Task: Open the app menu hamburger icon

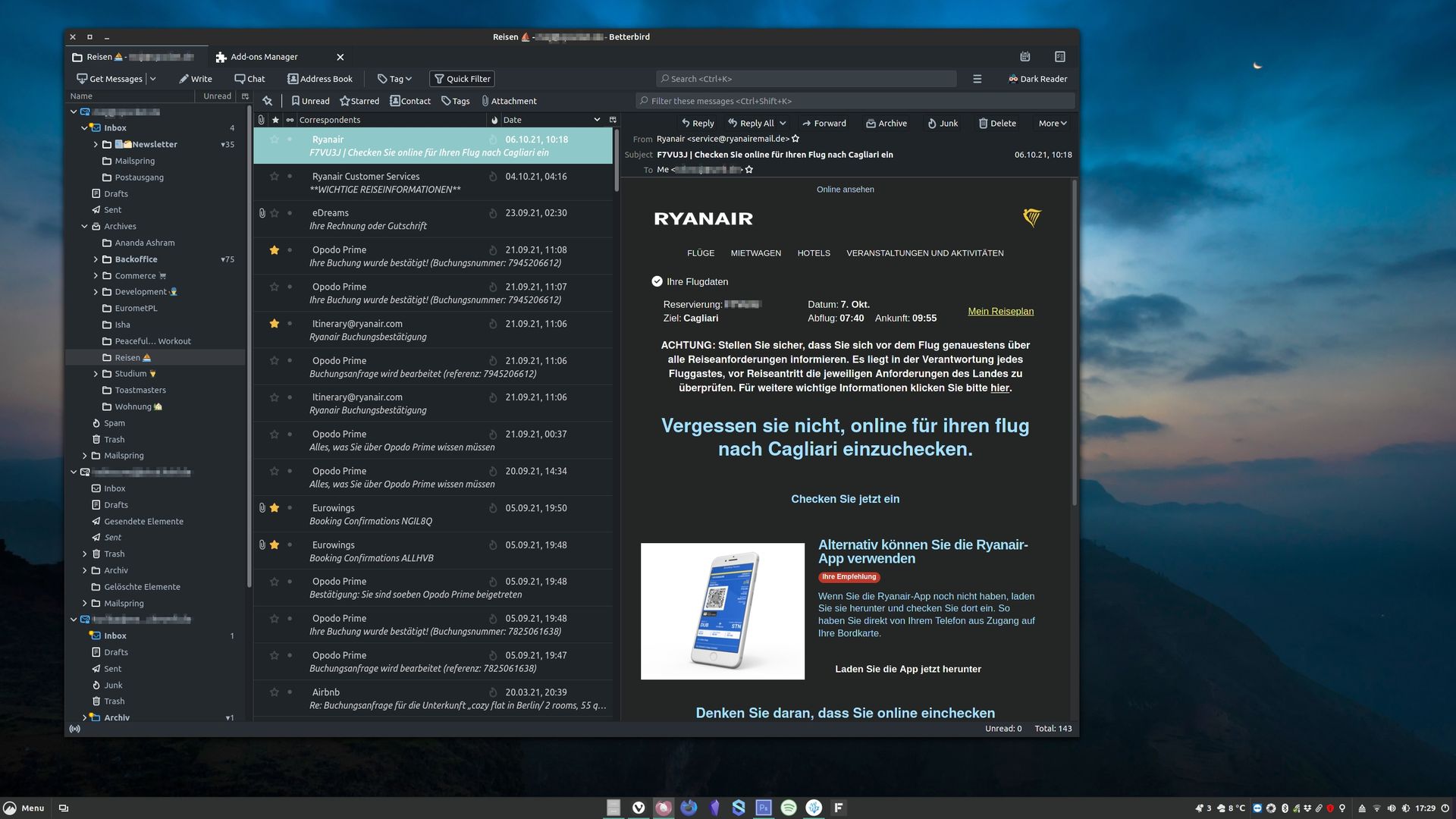Action: [977, 79]
